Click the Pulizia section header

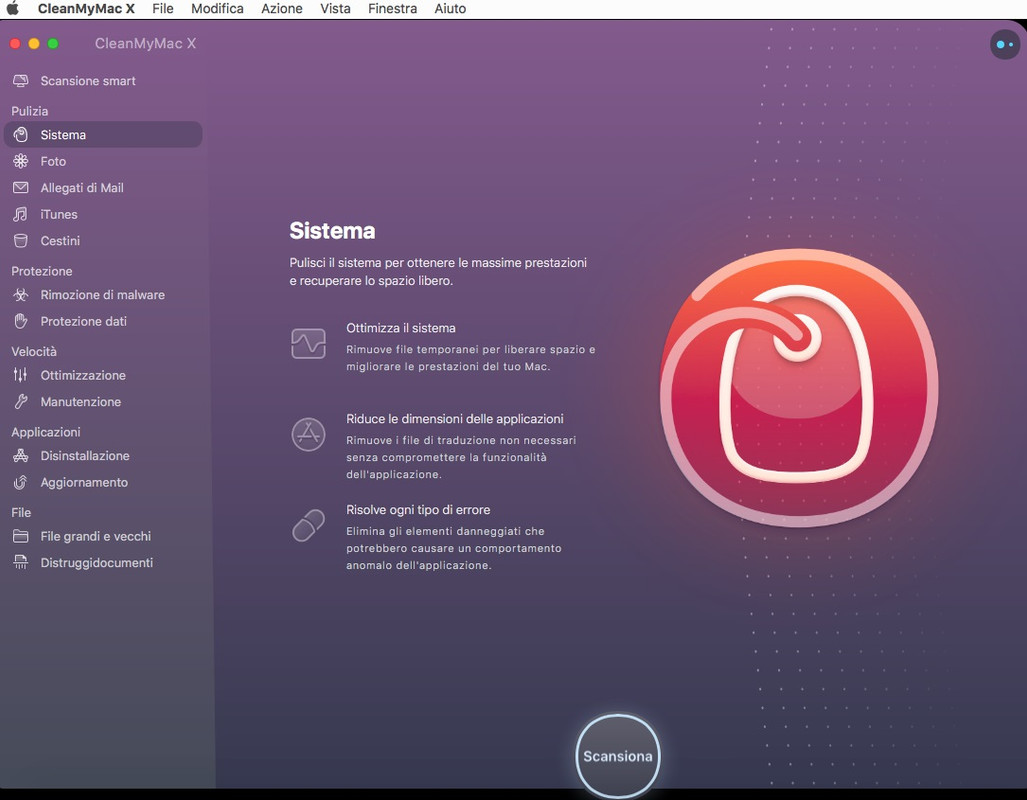pos(29,111)
